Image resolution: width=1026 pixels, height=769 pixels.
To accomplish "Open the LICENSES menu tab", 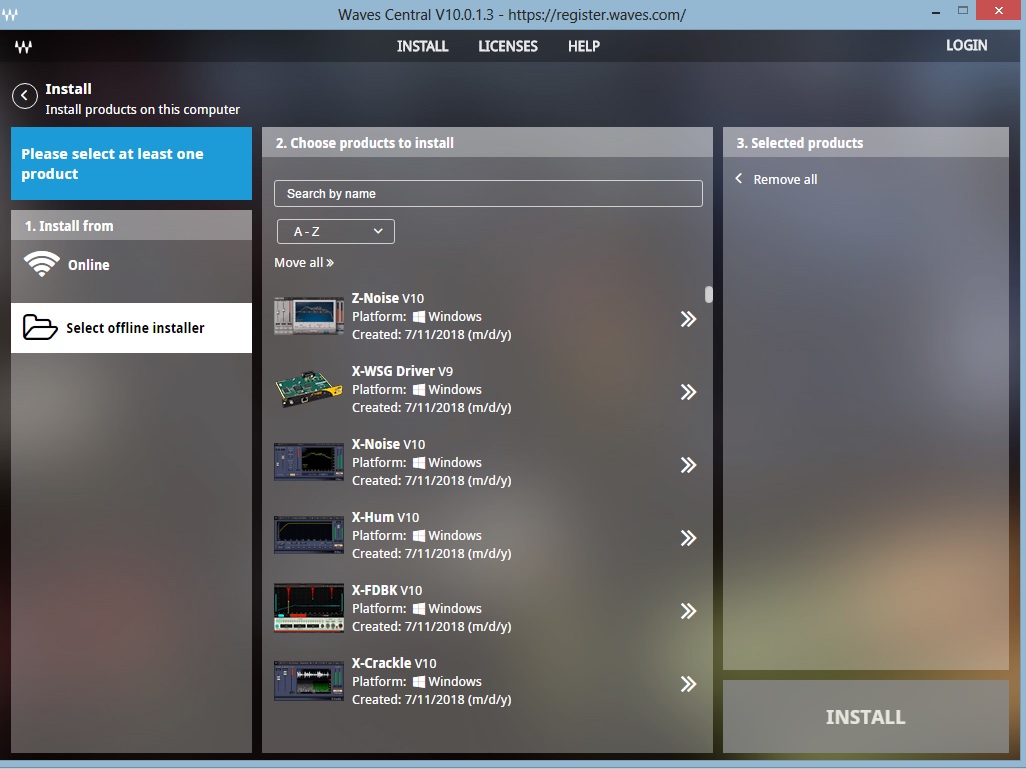I will pyautogui.click(x=508, y=46).
